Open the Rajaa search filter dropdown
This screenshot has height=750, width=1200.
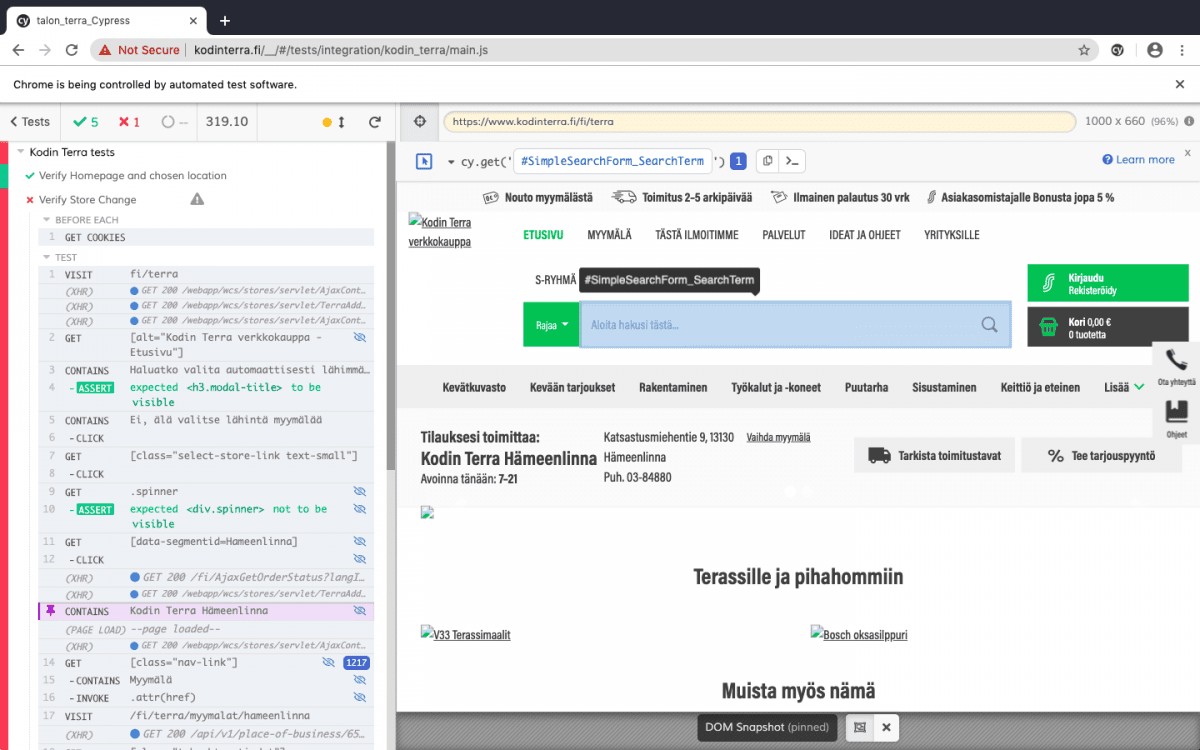551,324
